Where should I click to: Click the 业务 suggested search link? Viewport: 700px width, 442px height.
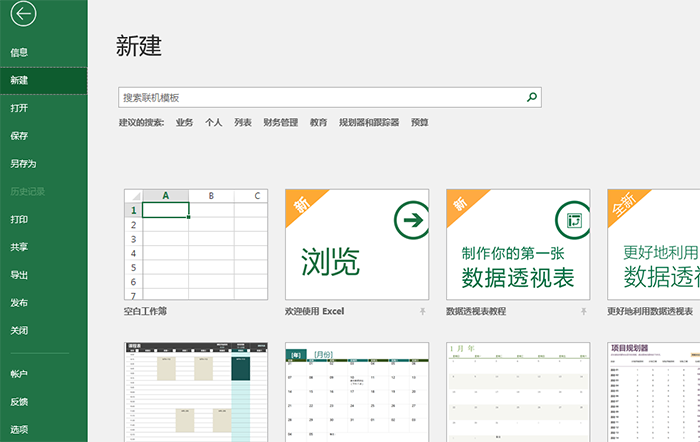[184, 123]
